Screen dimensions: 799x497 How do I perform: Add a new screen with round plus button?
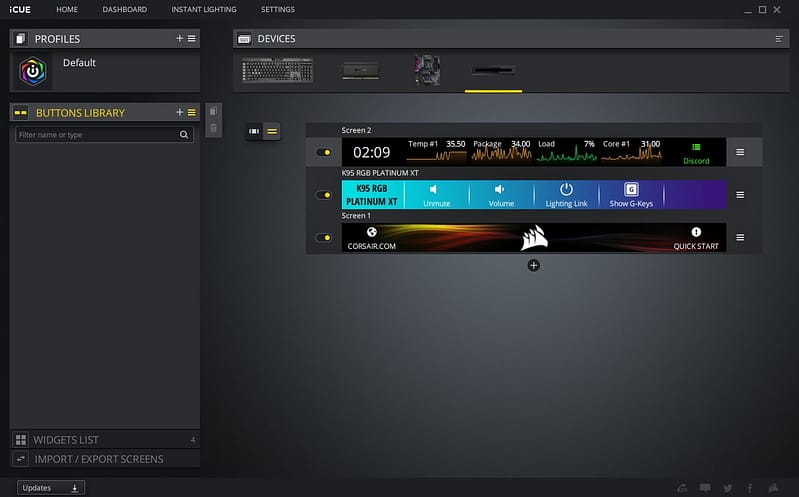click(x=534, y=265)
